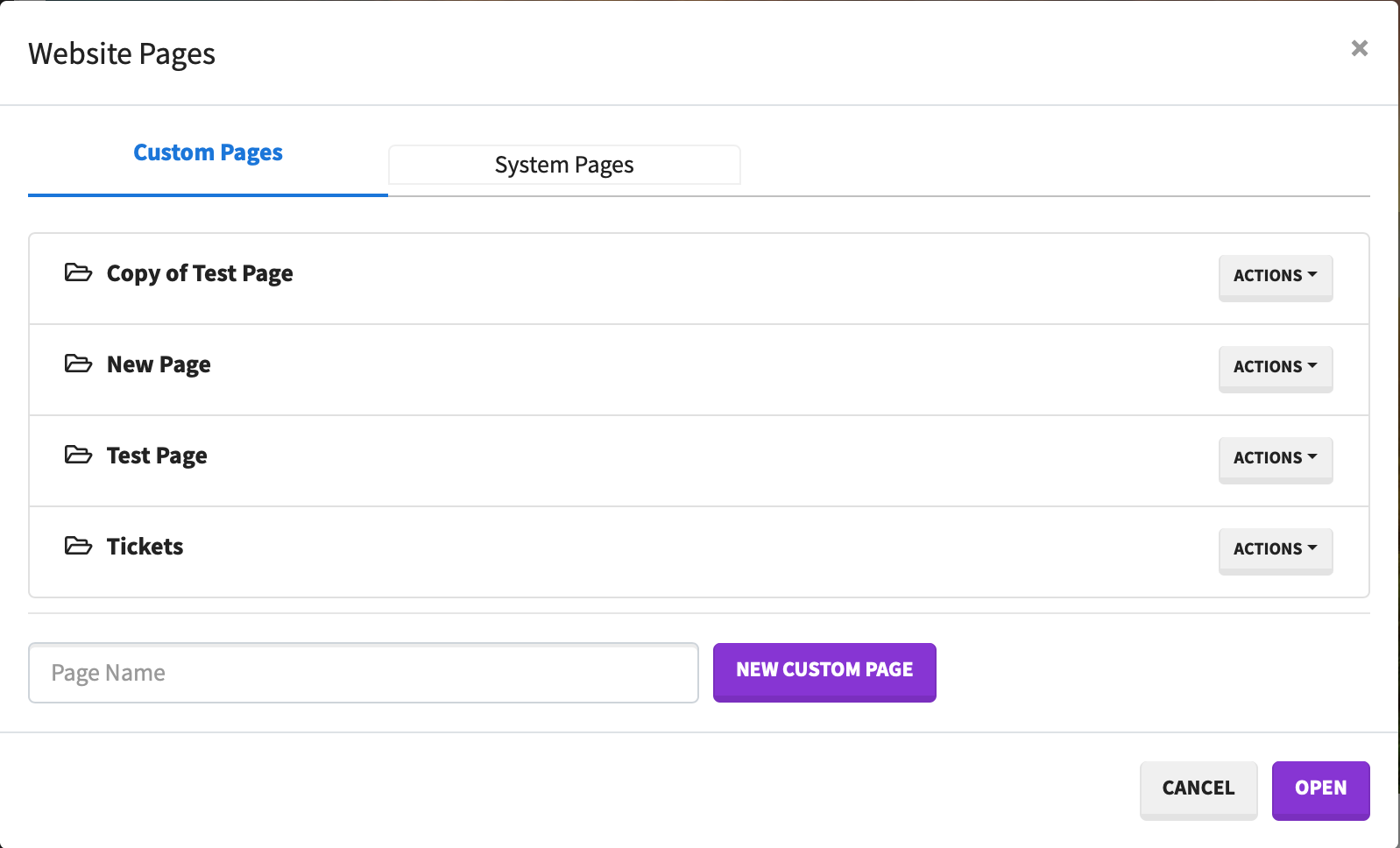Close the Website Pages dialog with X

tap(1359, 48)
